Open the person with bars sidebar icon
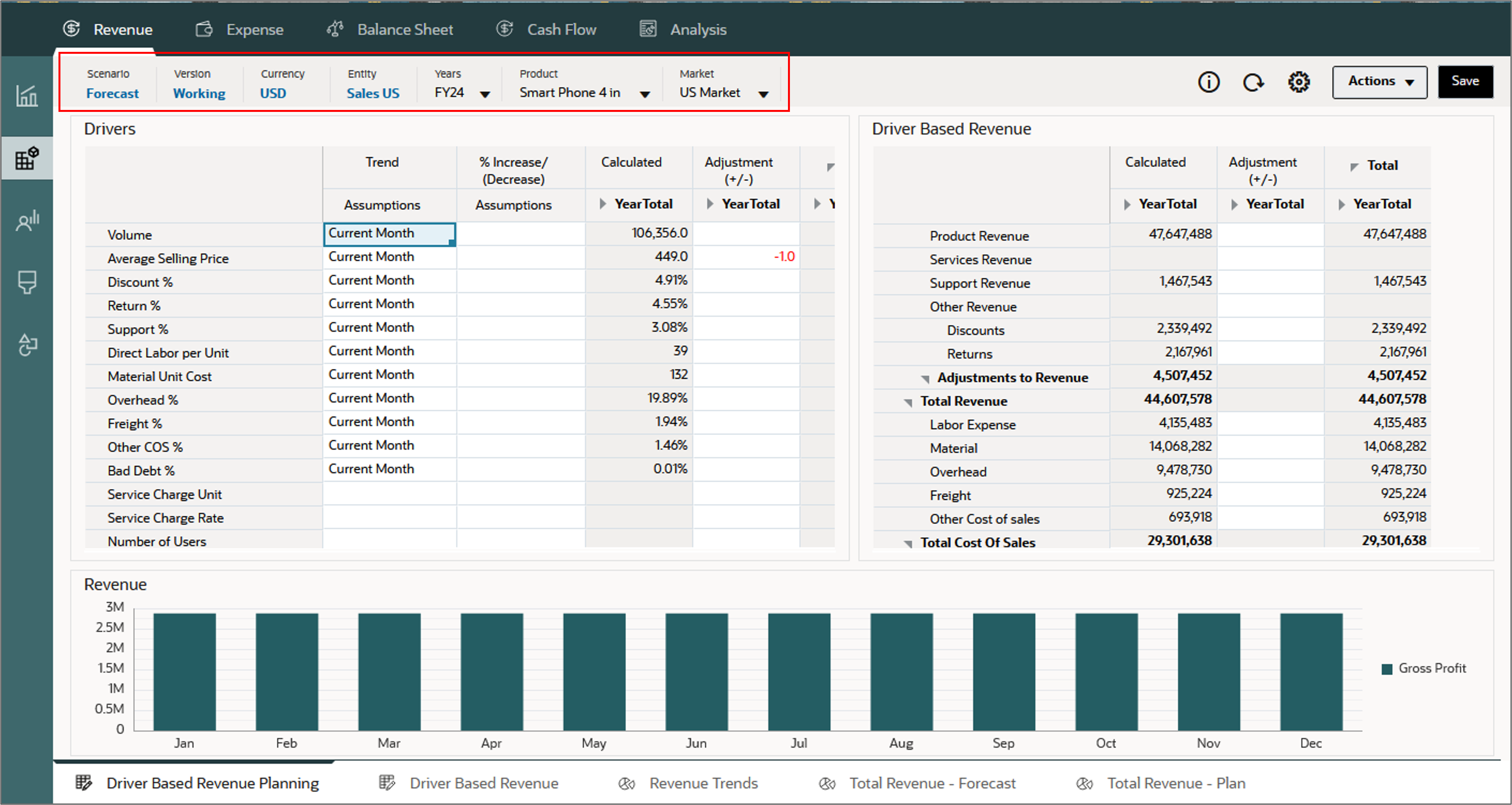This screenshot has width=1512, height=805. [27, 221]
